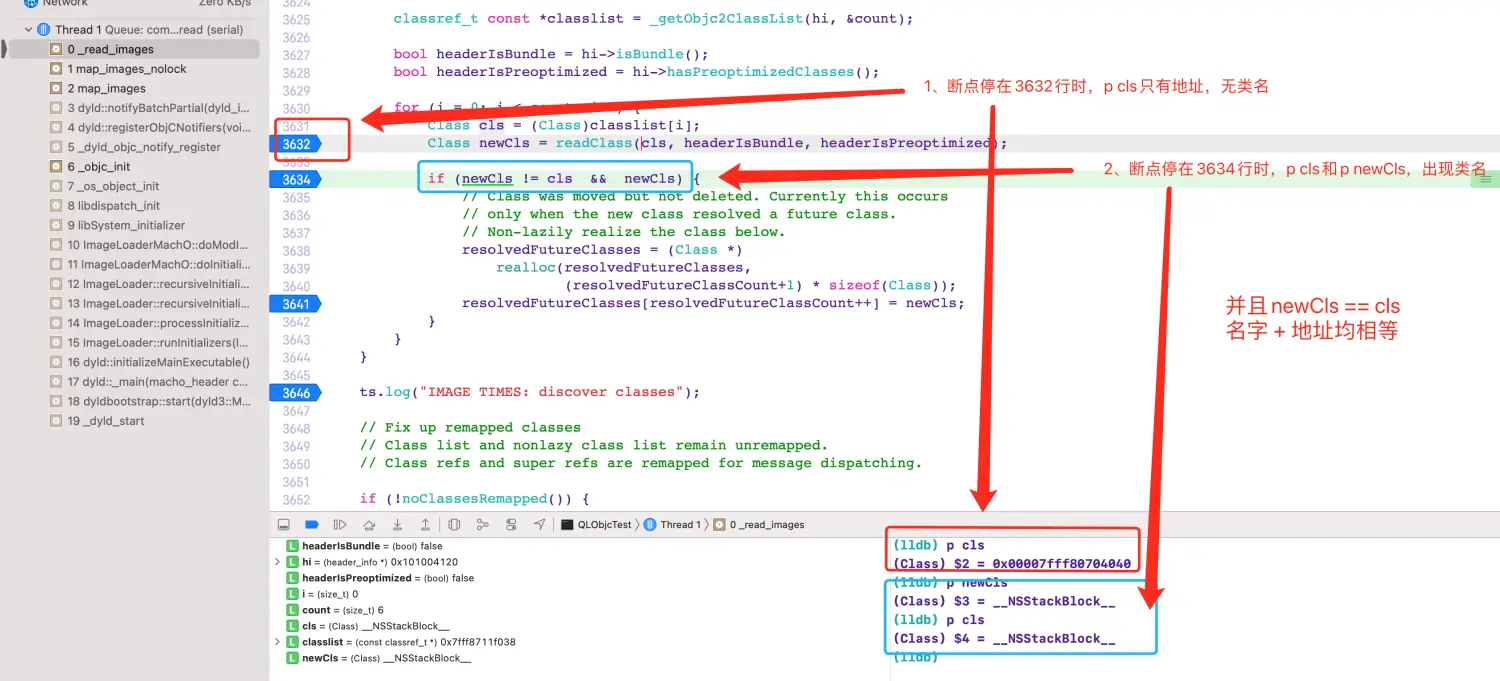Toggle breakpoint on line 3646
This screenshot has height=681, width=1500.
click(x=296, y=392)
